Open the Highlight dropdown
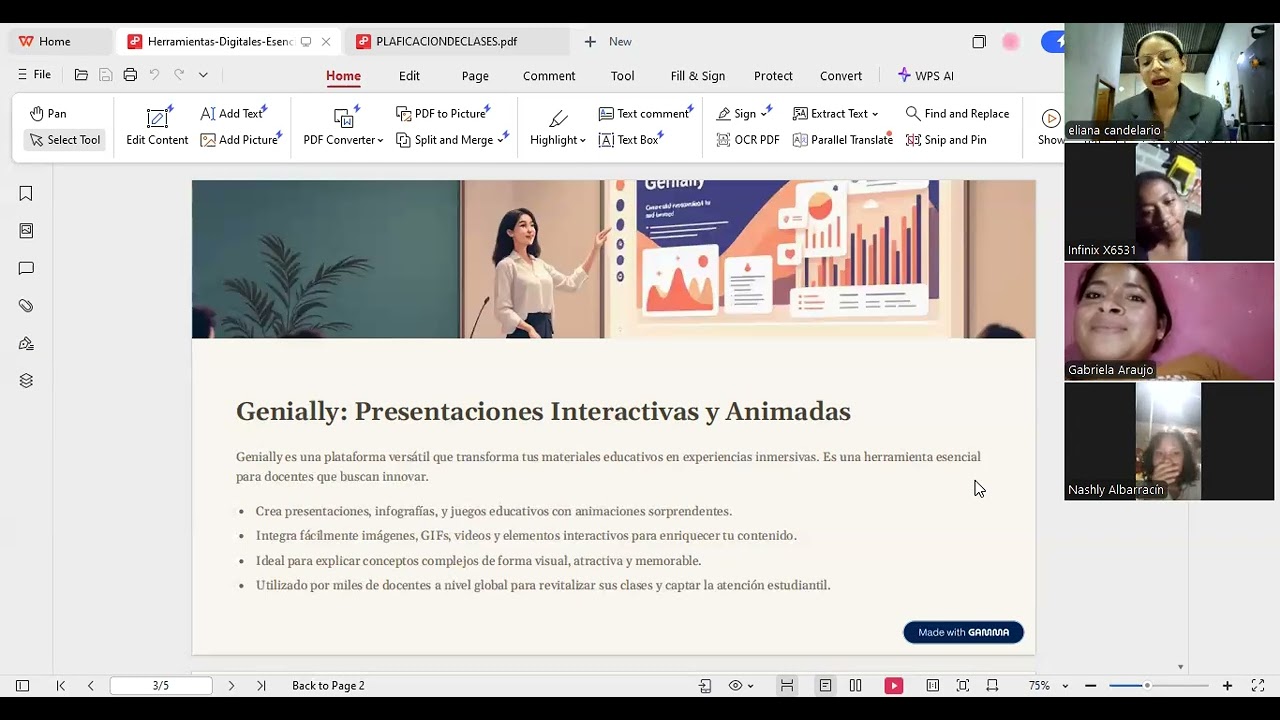The image size is (1280, 720). click(x=558, y=127)
